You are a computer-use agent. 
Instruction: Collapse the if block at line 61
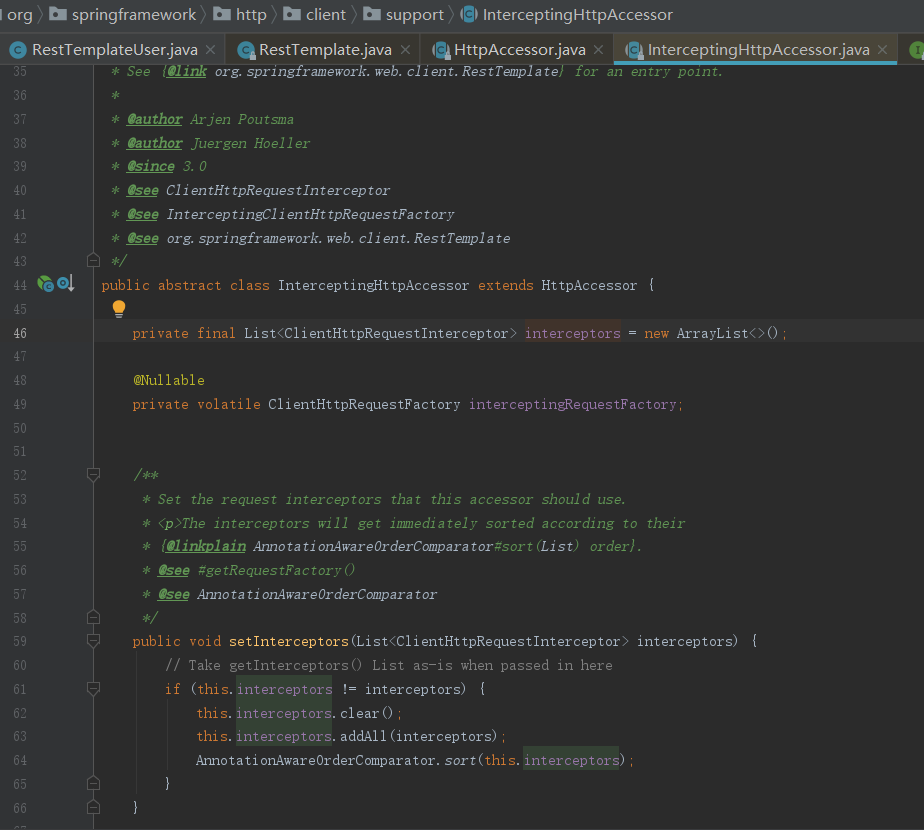(x=93, y=689)
